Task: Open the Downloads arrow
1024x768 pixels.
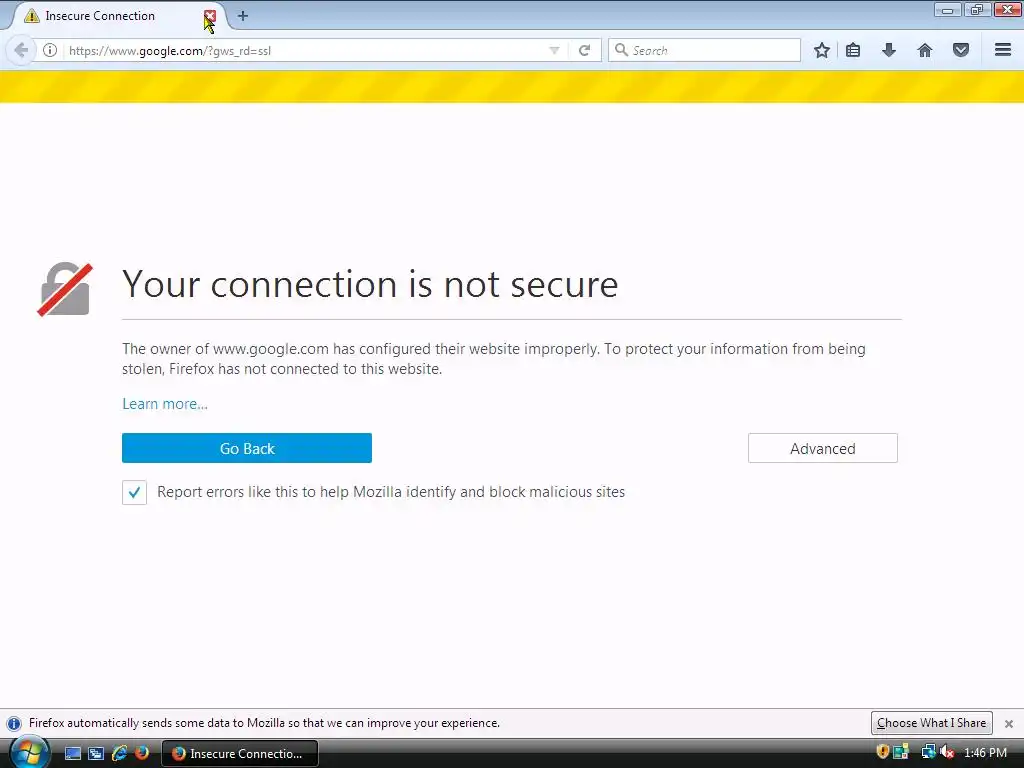Action: 889,50
